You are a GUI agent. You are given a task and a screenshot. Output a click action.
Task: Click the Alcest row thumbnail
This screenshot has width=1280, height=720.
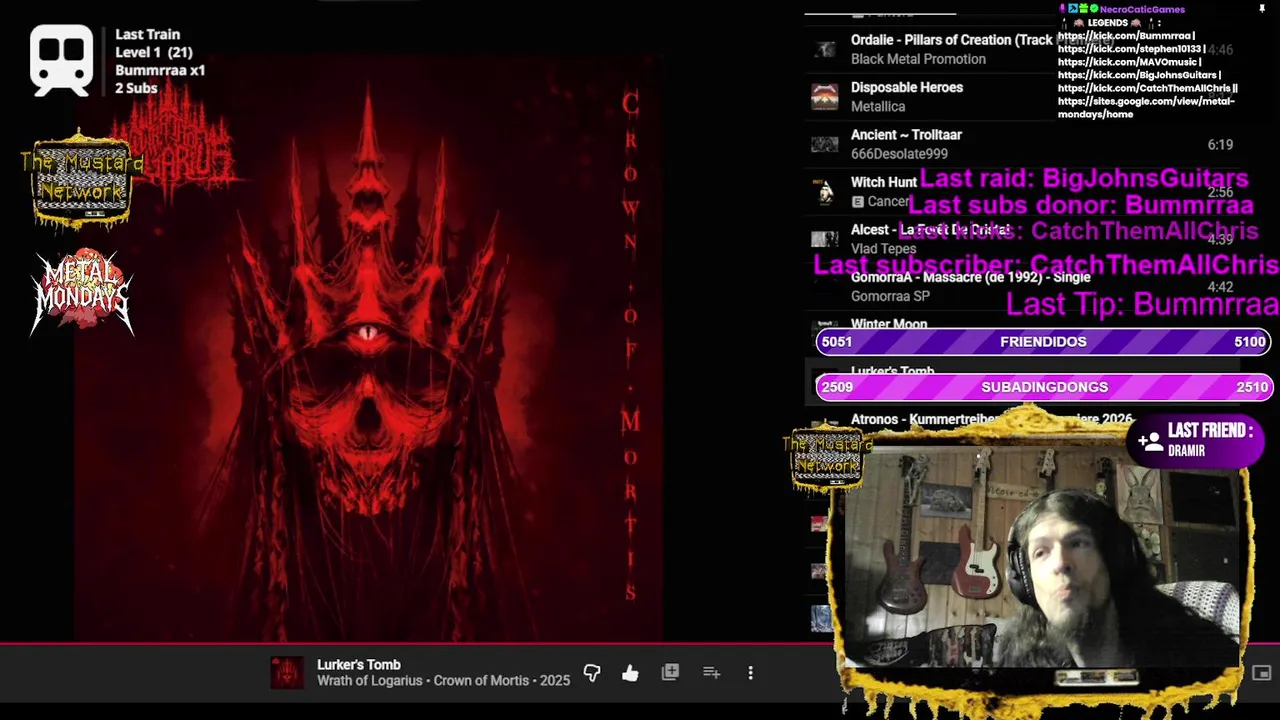pyautogui.click(x=824, y=239)
